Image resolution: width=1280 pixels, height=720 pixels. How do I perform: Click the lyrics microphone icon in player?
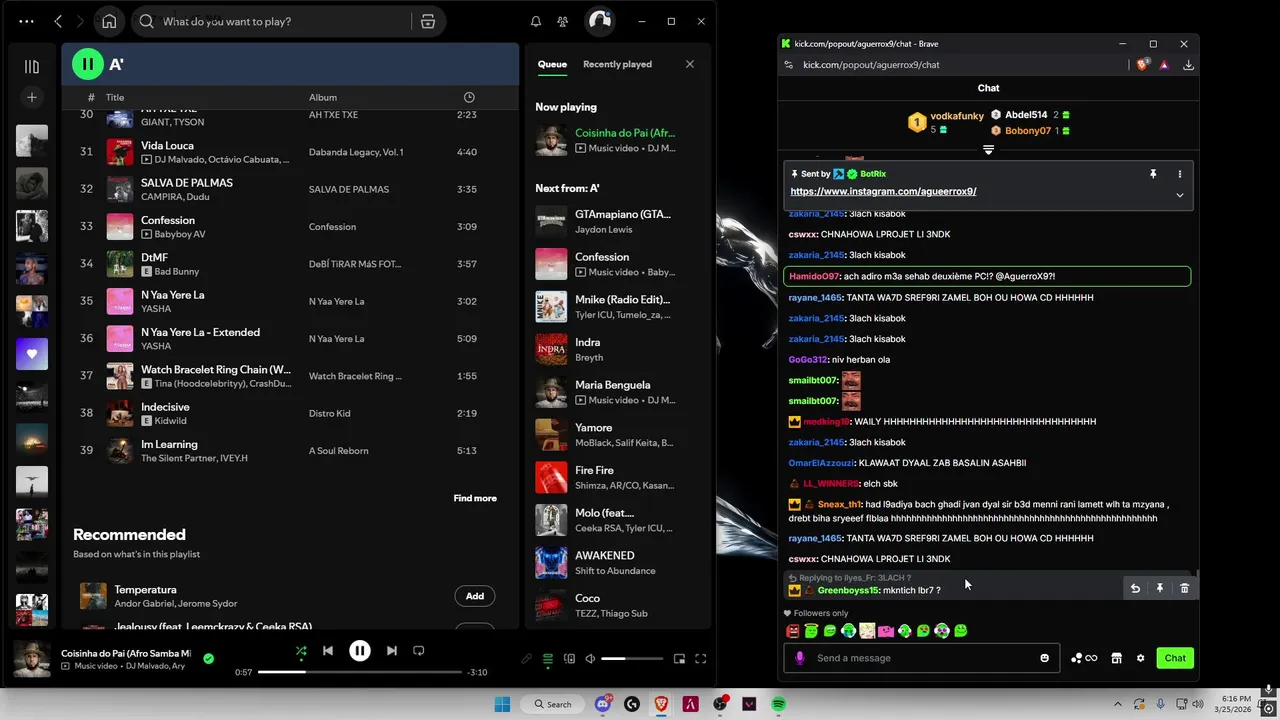(x=527, y=659)
